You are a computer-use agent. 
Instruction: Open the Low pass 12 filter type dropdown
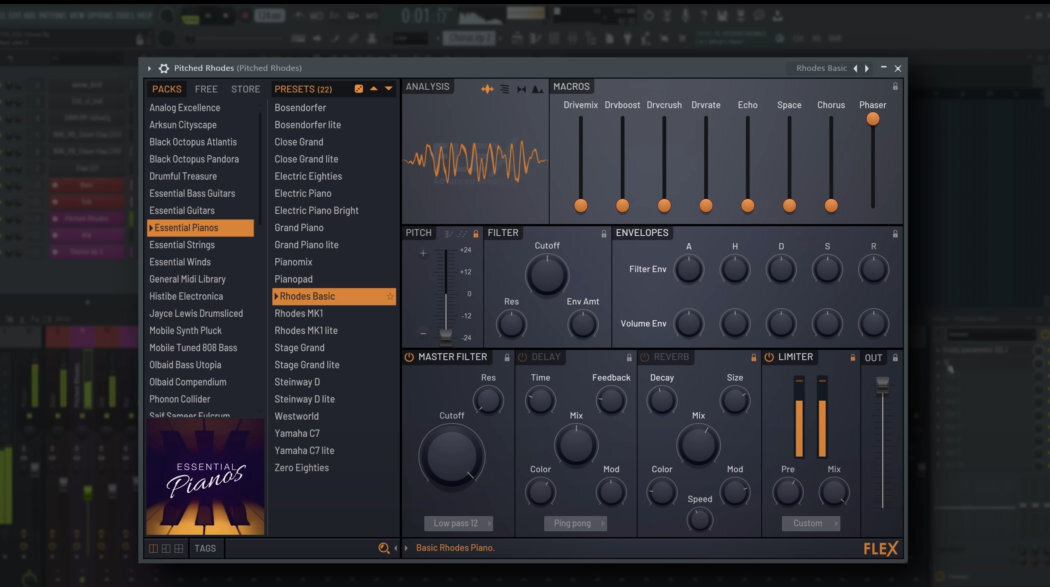coord(459,523)
